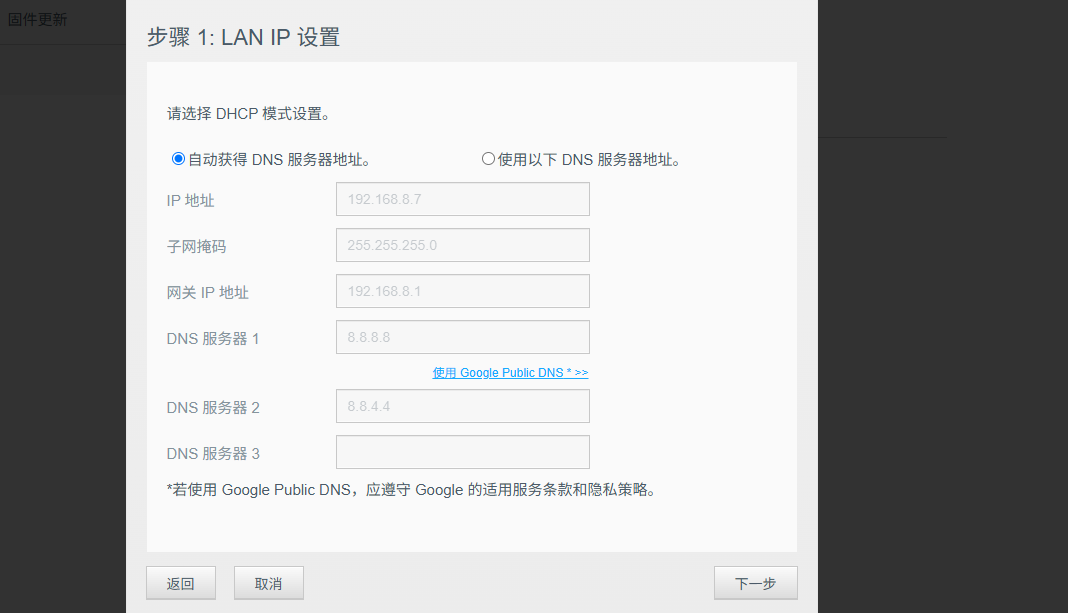Focus the DNS 服务器 2 field showing 8.8.4.4

(462, 406)
